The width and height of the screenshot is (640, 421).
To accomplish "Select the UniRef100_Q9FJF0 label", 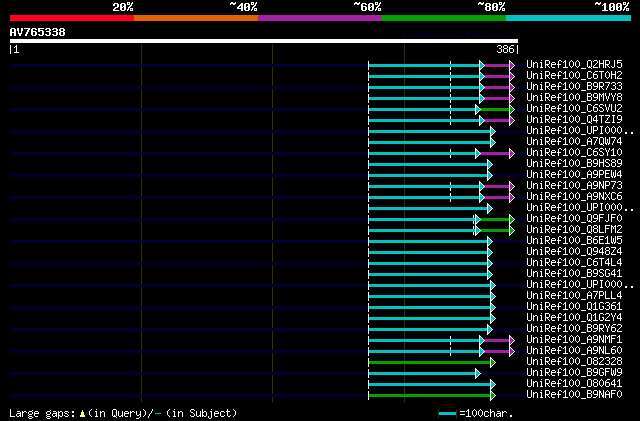I will [x=574, y=219].
